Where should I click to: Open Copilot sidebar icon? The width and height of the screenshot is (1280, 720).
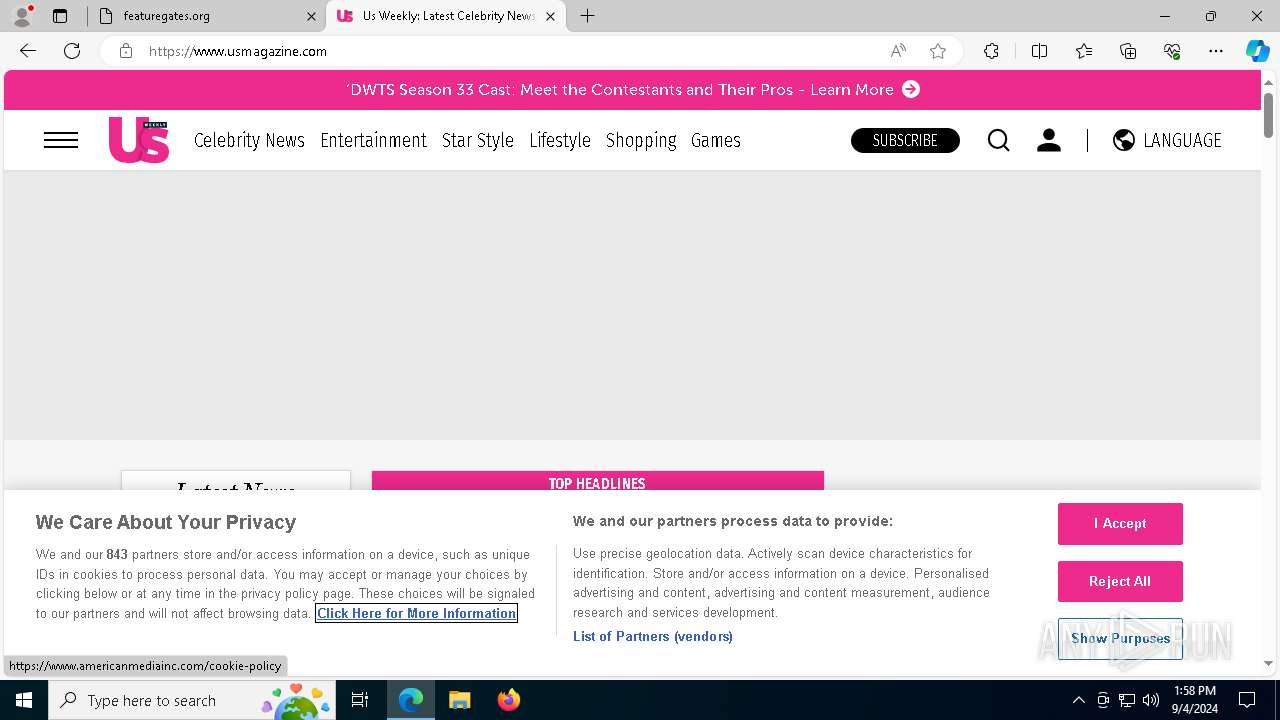[1257, 51]
